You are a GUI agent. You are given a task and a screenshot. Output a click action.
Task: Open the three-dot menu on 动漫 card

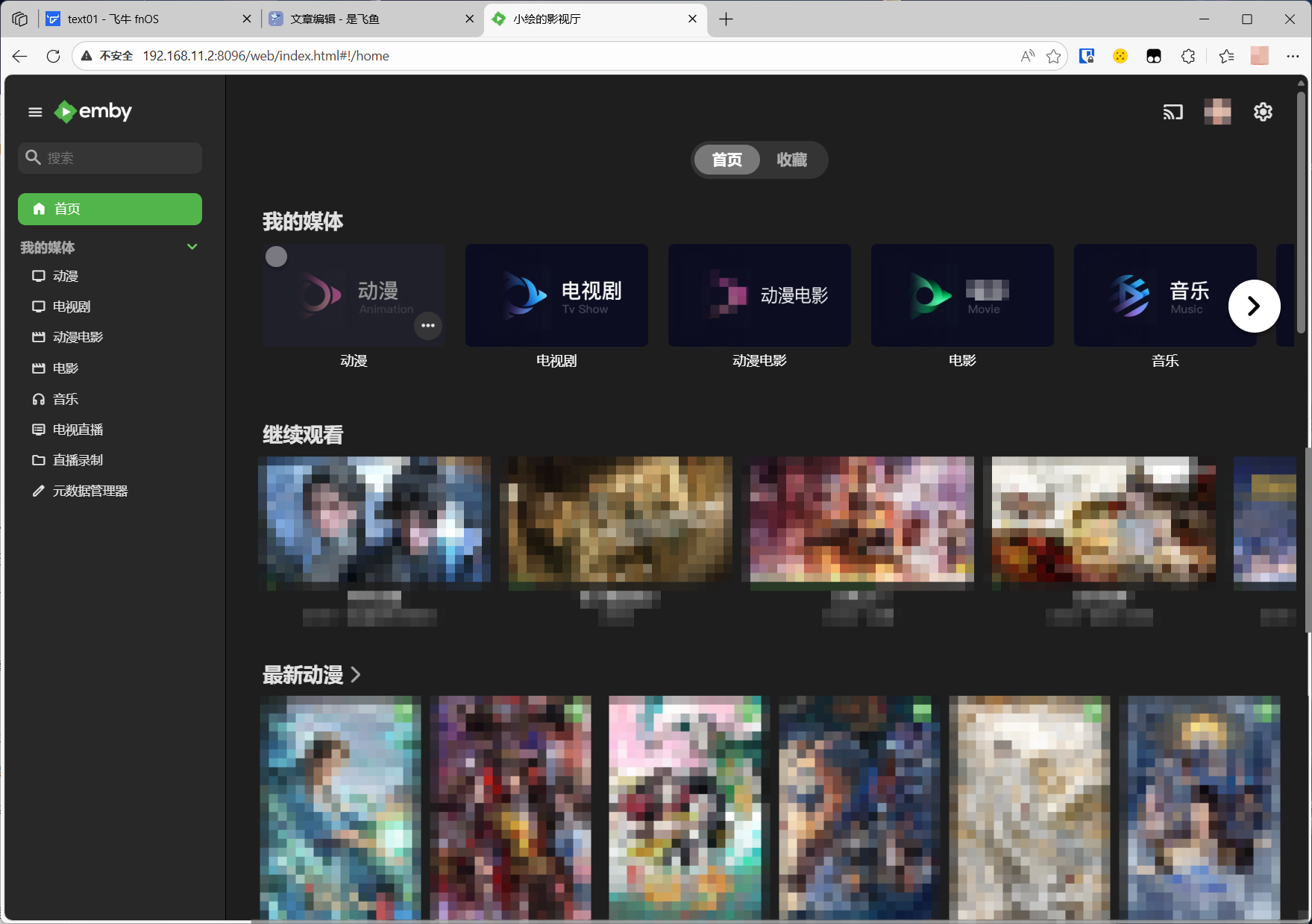(x=428, y=325)
